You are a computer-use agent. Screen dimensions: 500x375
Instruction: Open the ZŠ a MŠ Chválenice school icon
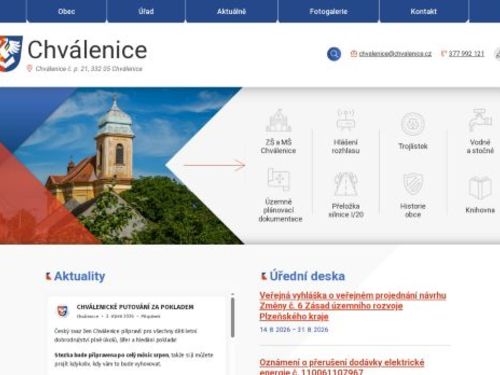click(278, 121)
